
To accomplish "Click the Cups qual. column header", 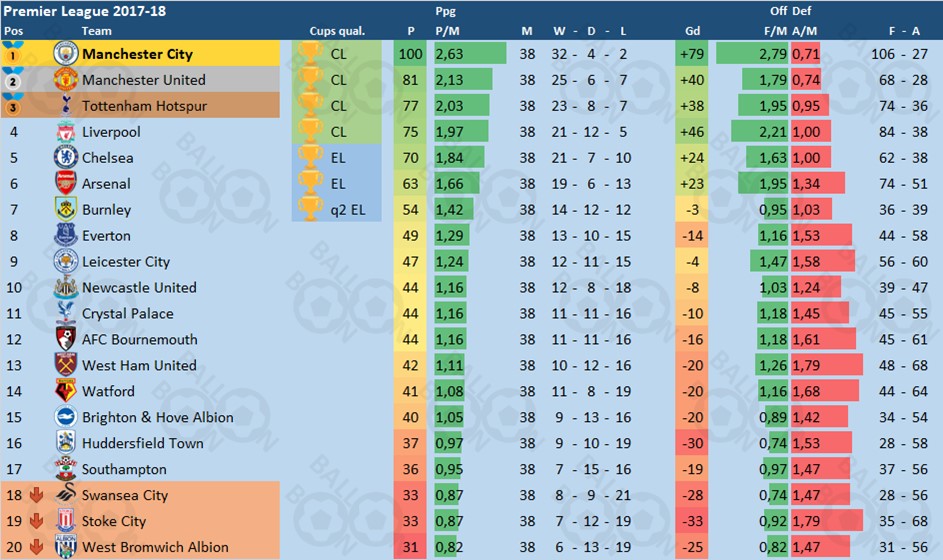I will point(337,31).
